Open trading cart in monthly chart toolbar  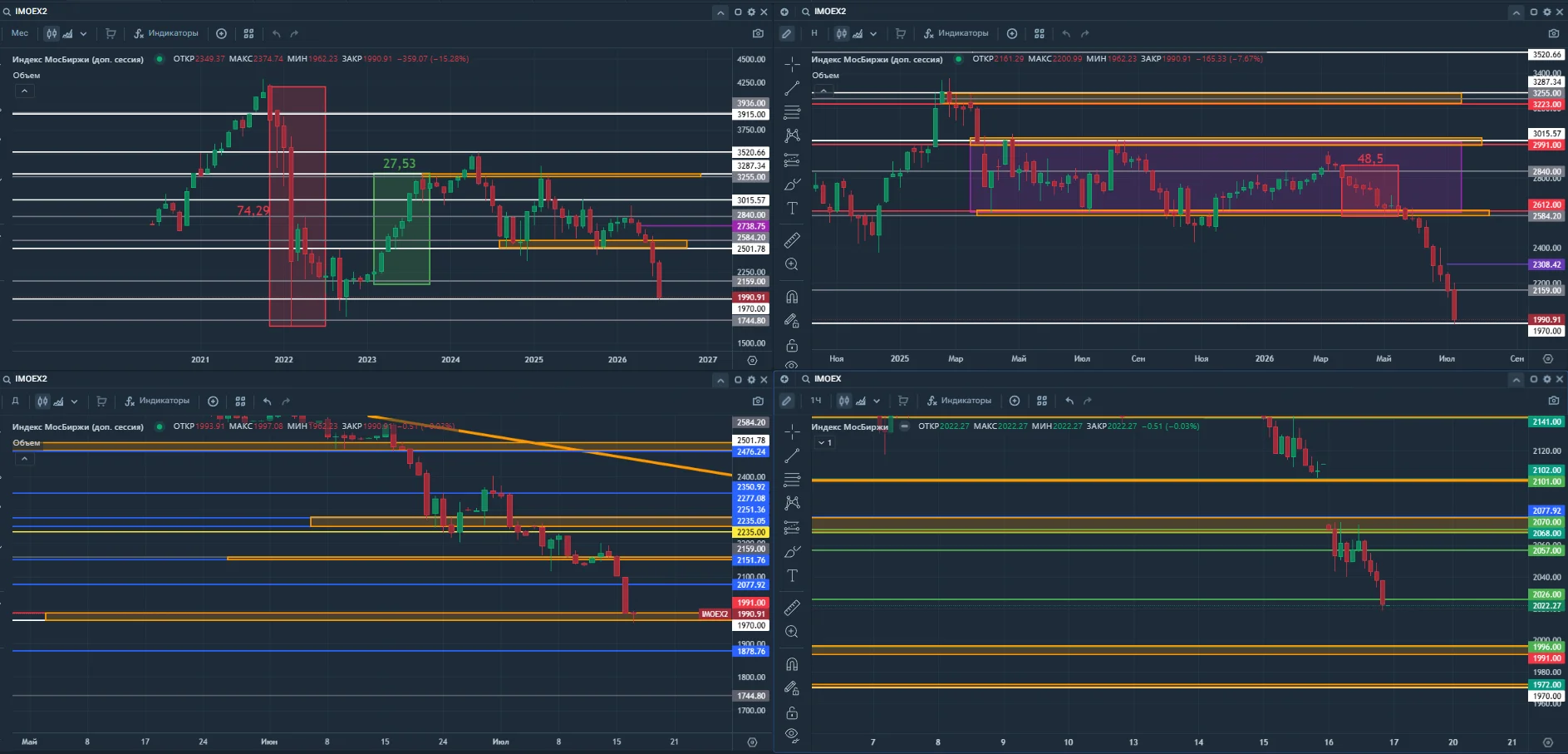pos(111,33)
